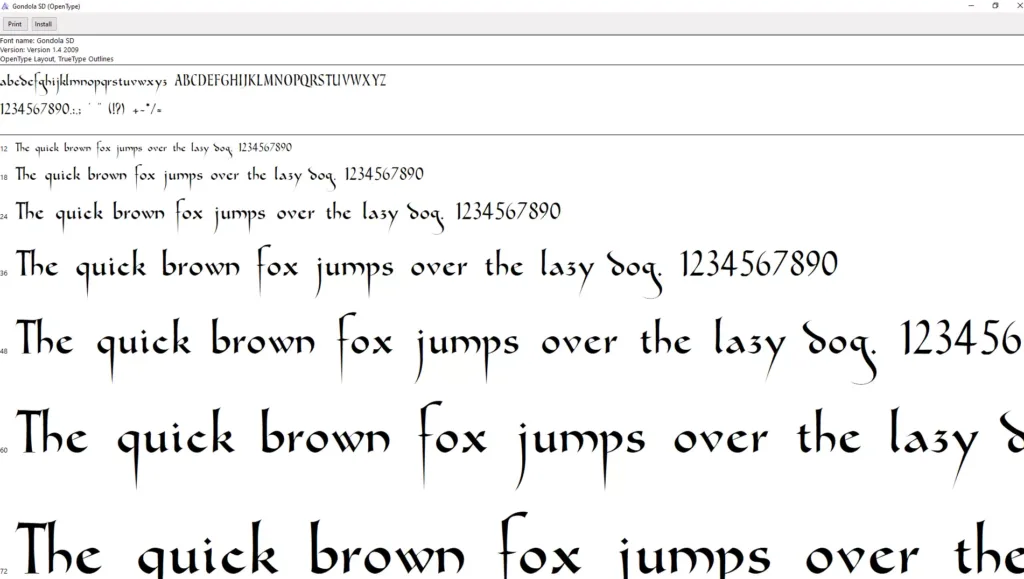Click the 'Font name: Gondola SD' line
This screenshot has height=579, width=1024.
click(x=37, y=40)
